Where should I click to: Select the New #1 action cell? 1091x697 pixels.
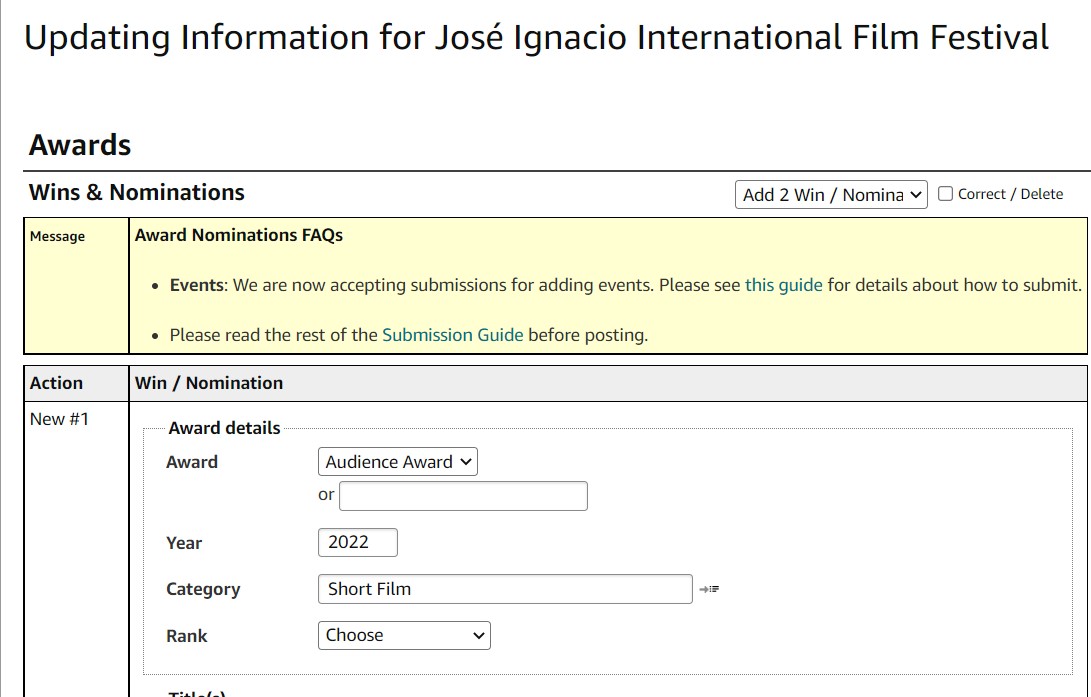pyautogui.click(x=59, y=419)
